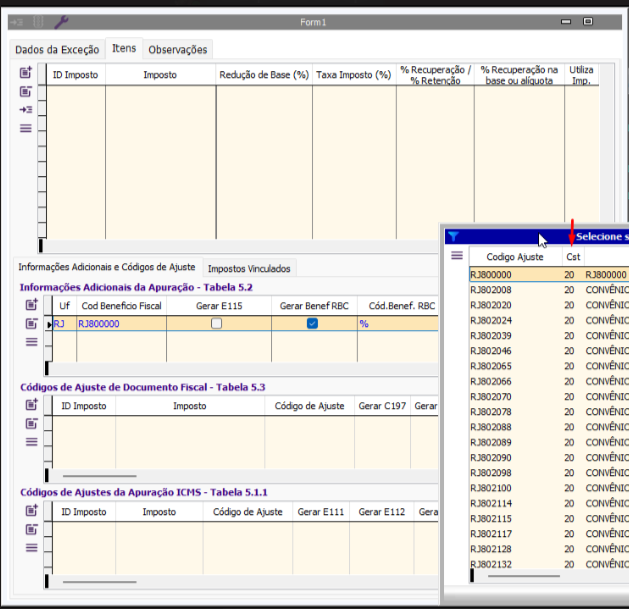629x609 pixels.
Task: Click add-row icon beside the Itens grid
Action: pos(26,73)
